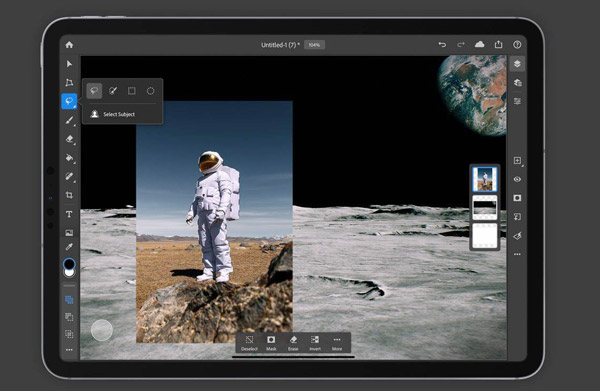This screenshot has width=600, height=391.
Task: Click the 104% zoom level
Action: pos(315,45)
